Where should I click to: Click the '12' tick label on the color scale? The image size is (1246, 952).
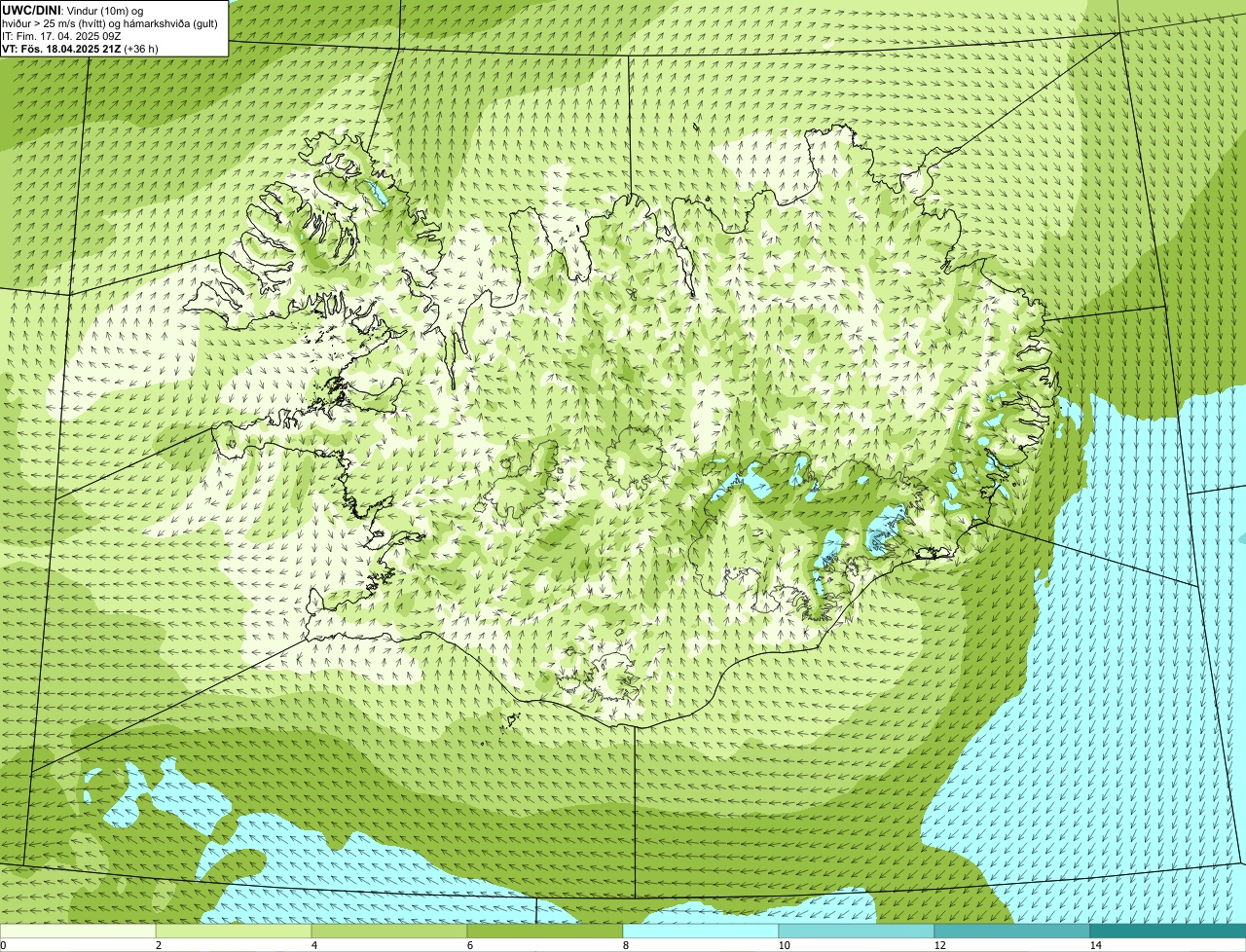pyautogui.click(x=939, y=945)
